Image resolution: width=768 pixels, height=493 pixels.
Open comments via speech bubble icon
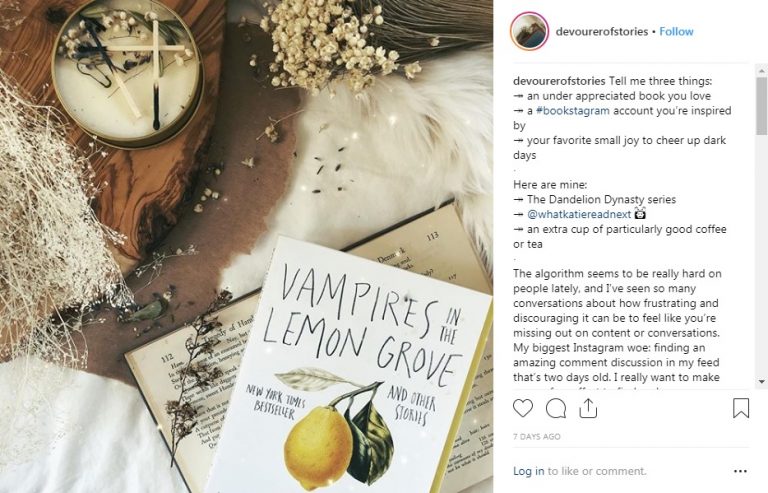[556, 408]
